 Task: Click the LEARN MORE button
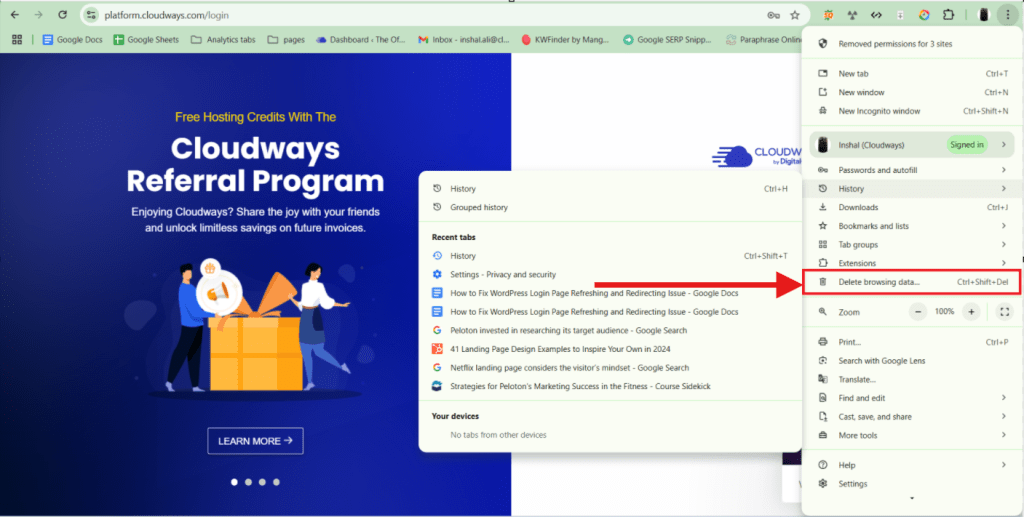[x=255, y=441]
